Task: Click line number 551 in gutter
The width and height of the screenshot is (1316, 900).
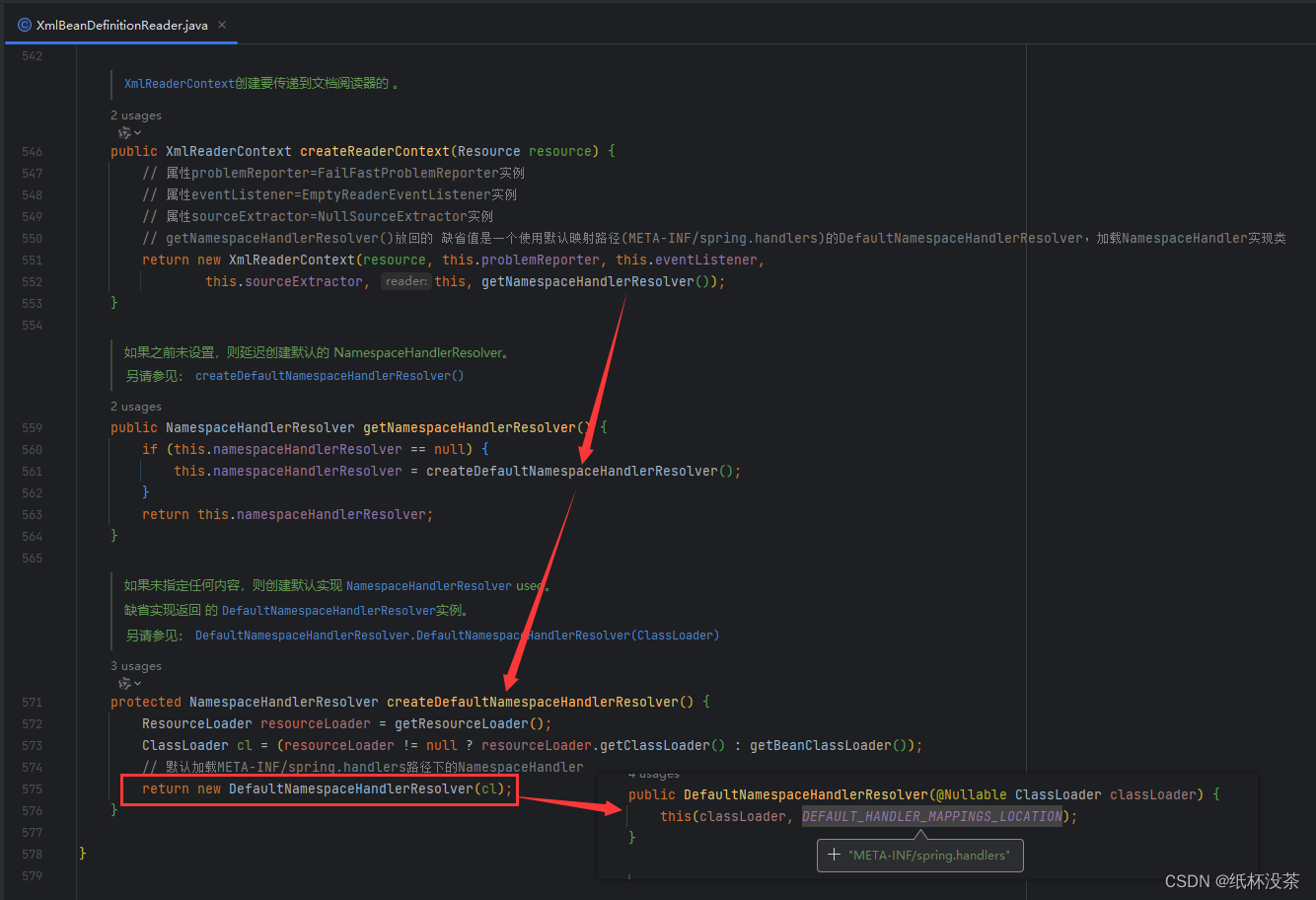Action: [33, 260]
